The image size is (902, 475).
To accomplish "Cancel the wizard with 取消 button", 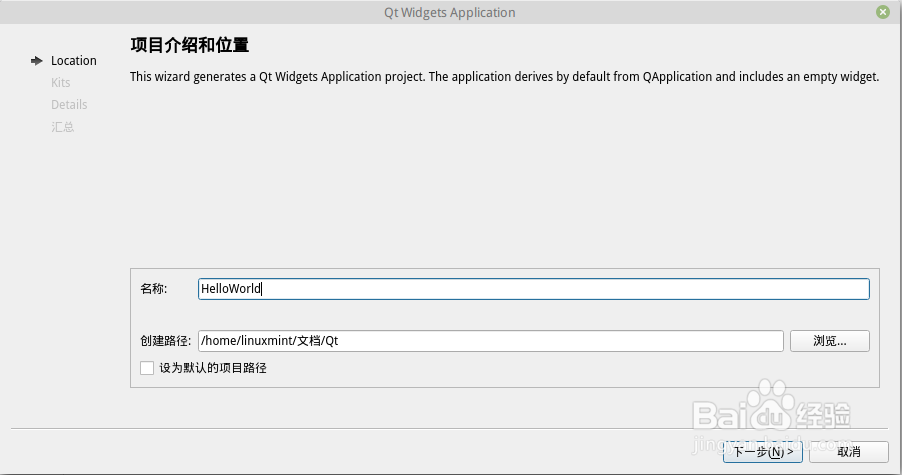I will click(x=849, y=452).
